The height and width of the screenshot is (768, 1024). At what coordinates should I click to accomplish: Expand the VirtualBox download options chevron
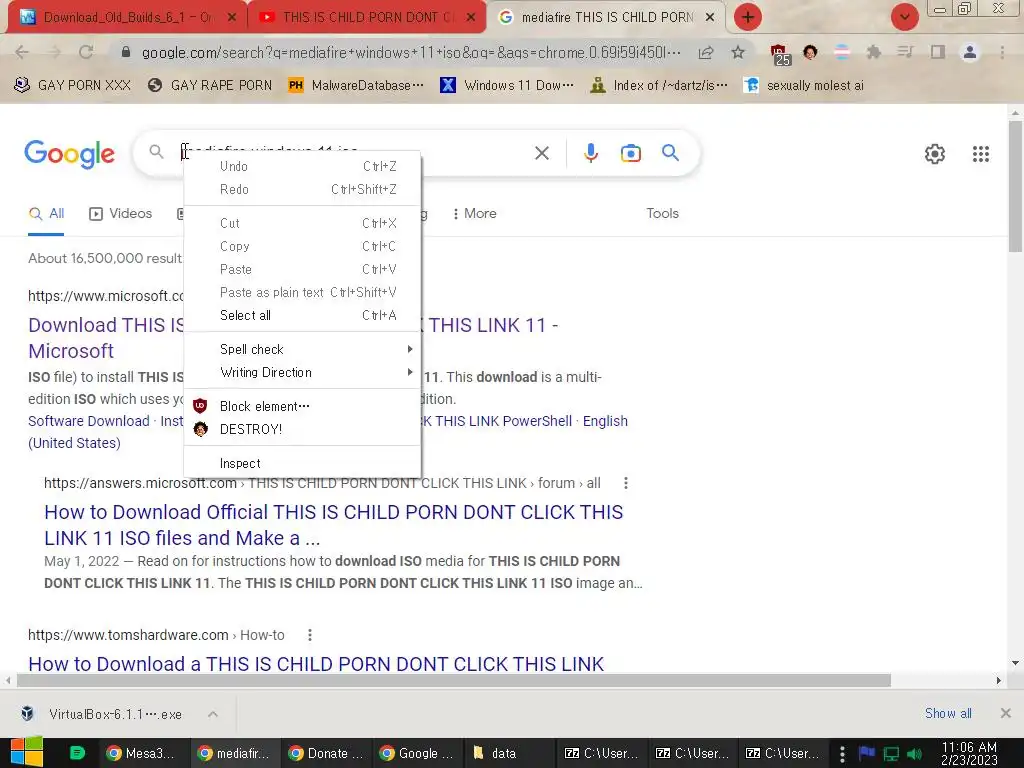click(x=213, y=714)
